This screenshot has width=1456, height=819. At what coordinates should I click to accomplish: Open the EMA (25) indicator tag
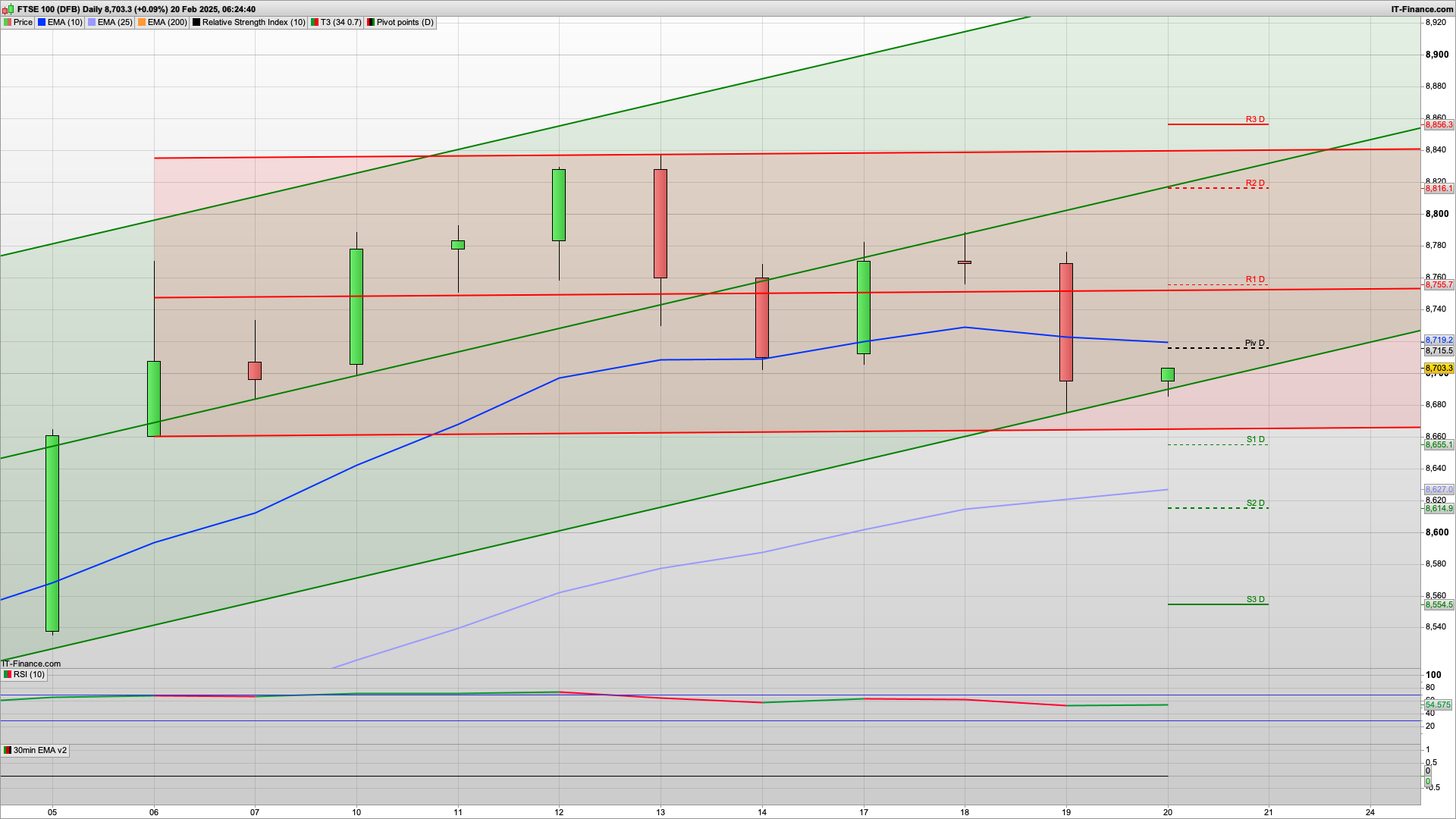tap(110, 22)
